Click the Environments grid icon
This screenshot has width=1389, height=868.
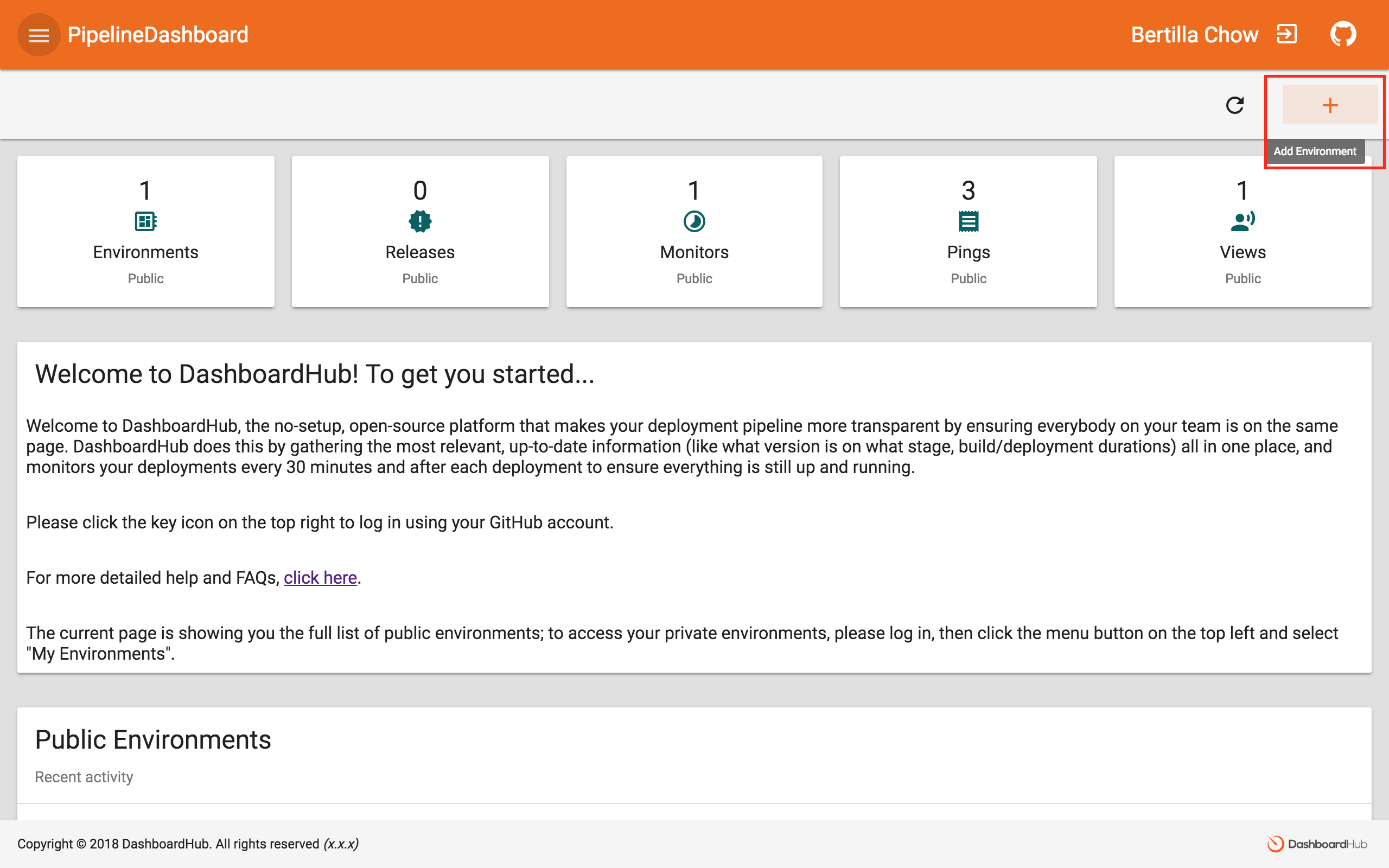coord(145,221)
